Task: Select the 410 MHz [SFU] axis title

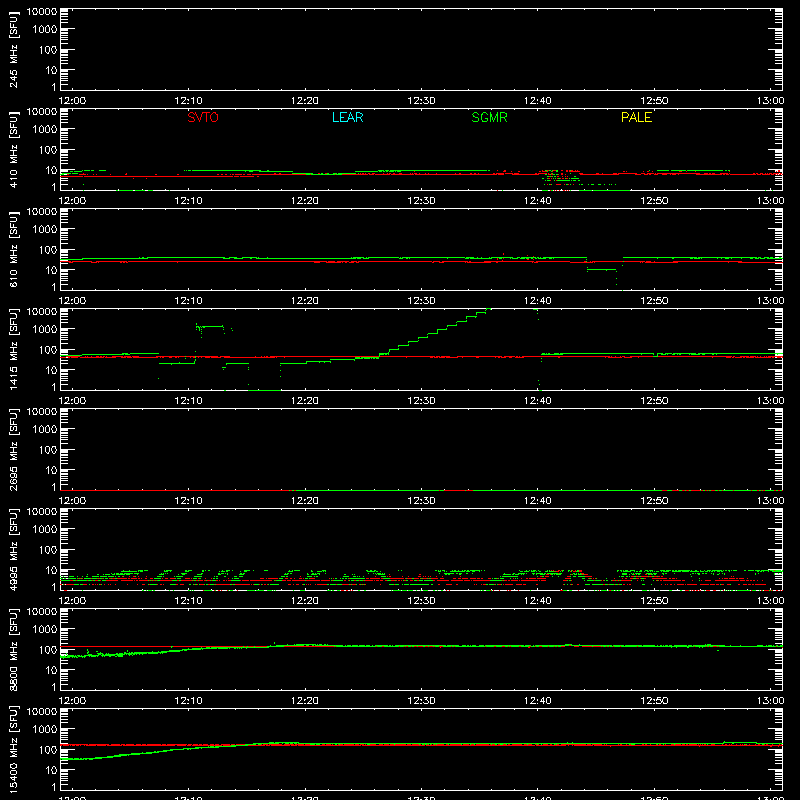Action: tap(14, 150)
